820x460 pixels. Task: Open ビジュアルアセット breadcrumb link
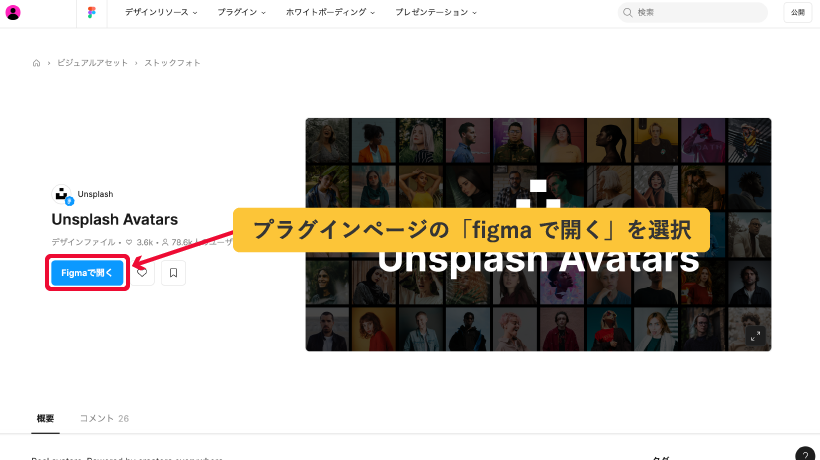[x=92, y=63]
